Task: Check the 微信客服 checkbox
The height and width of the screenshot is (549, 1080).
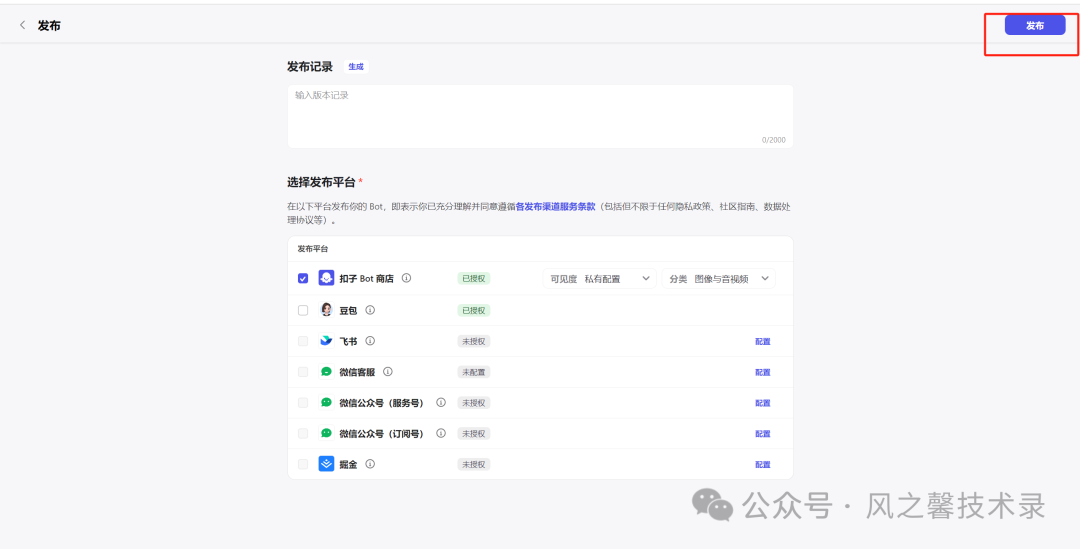Action: point(303,372)
